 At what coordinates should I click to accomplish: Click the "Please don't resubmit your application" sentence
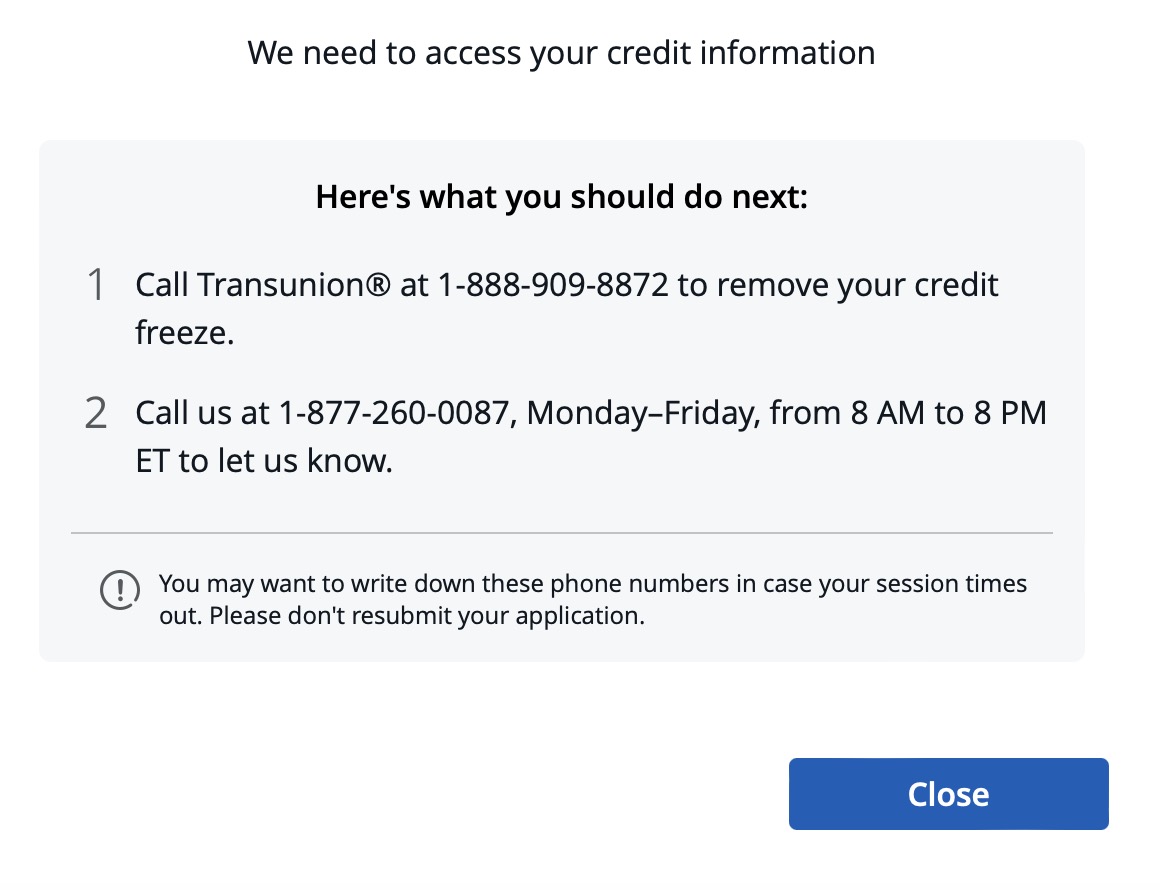click(x=427, y=616)
